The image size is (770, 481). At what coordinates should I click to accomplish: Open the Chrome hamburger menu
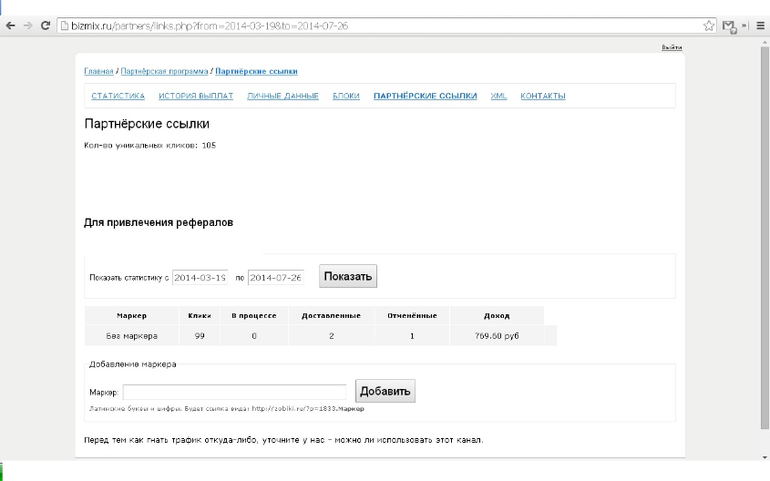[761, 26]
